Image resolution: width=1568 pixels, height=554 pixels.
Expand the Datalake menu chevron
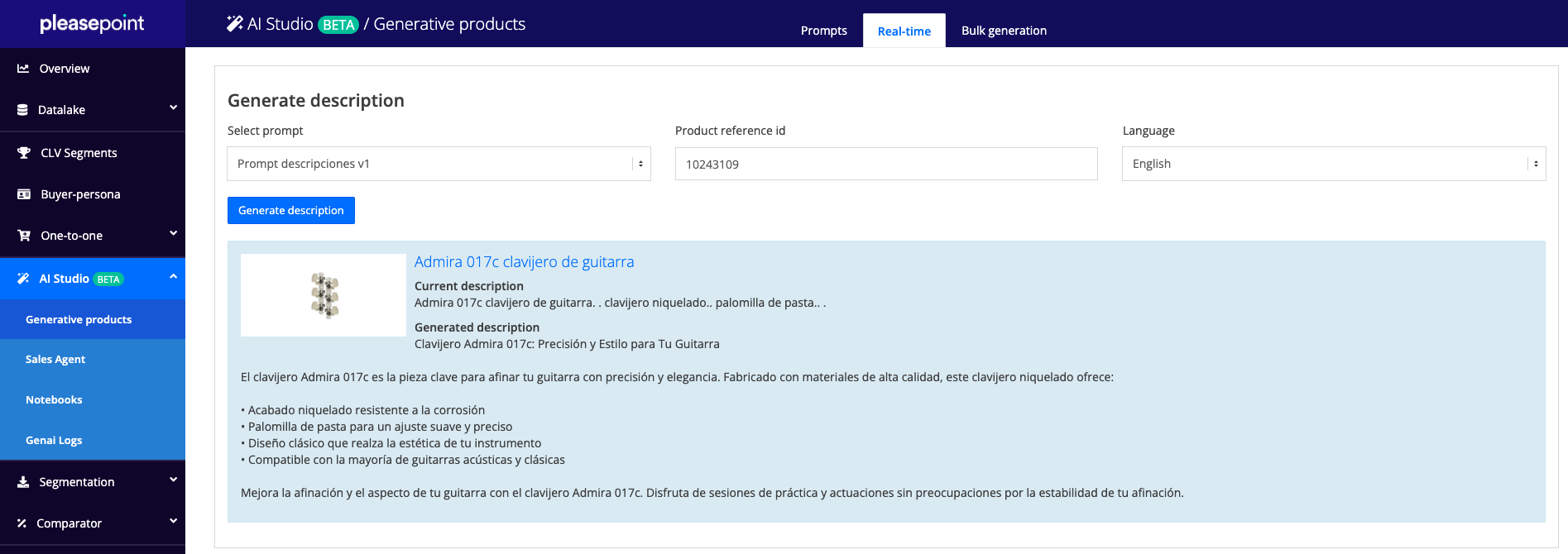(x=173, y=107)
